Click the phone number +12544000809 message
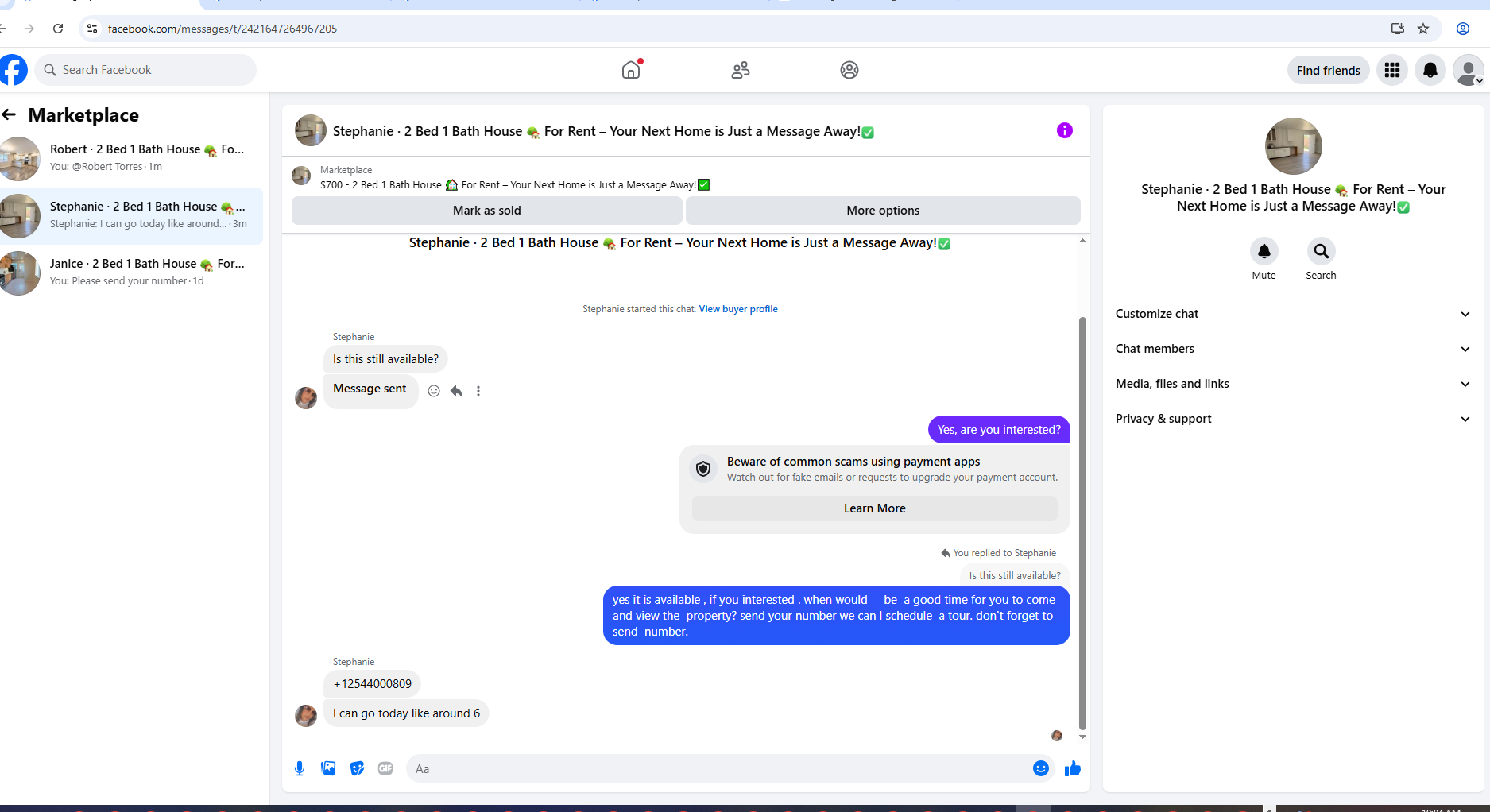 [372, 684]
